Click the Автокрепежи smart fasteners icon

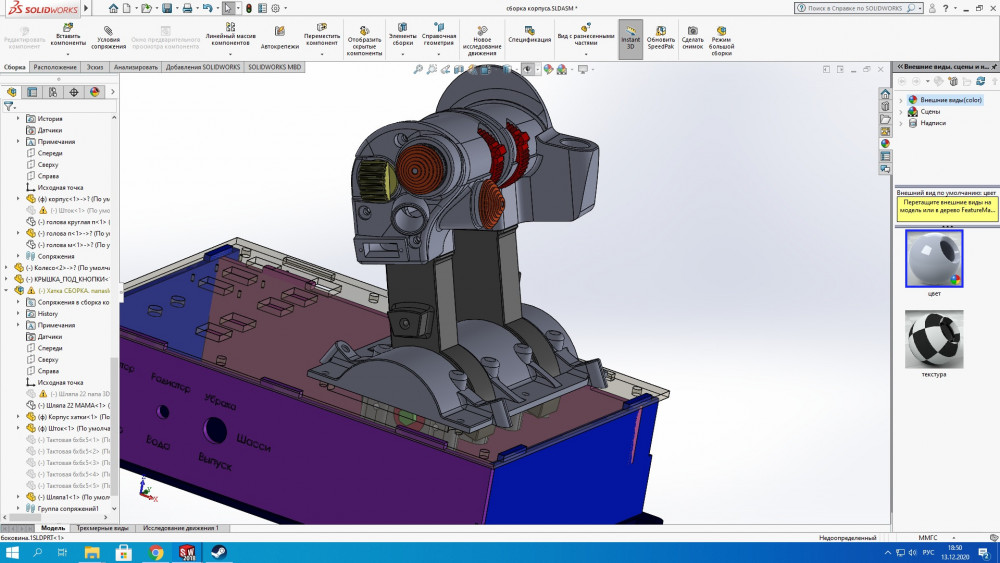click(x=279, y=33)
